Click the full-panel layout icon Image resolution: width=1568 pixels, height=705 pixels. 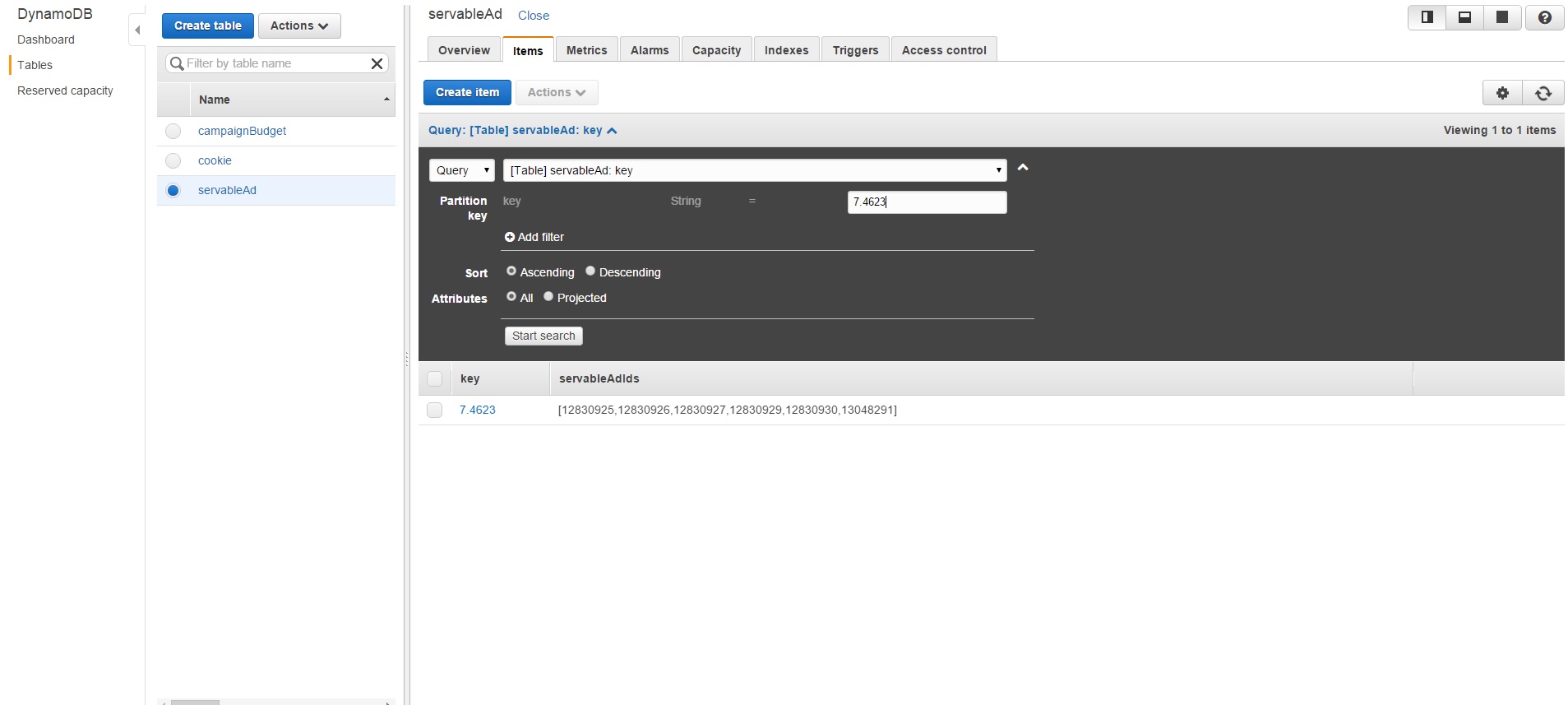(x=1501, y=17)
